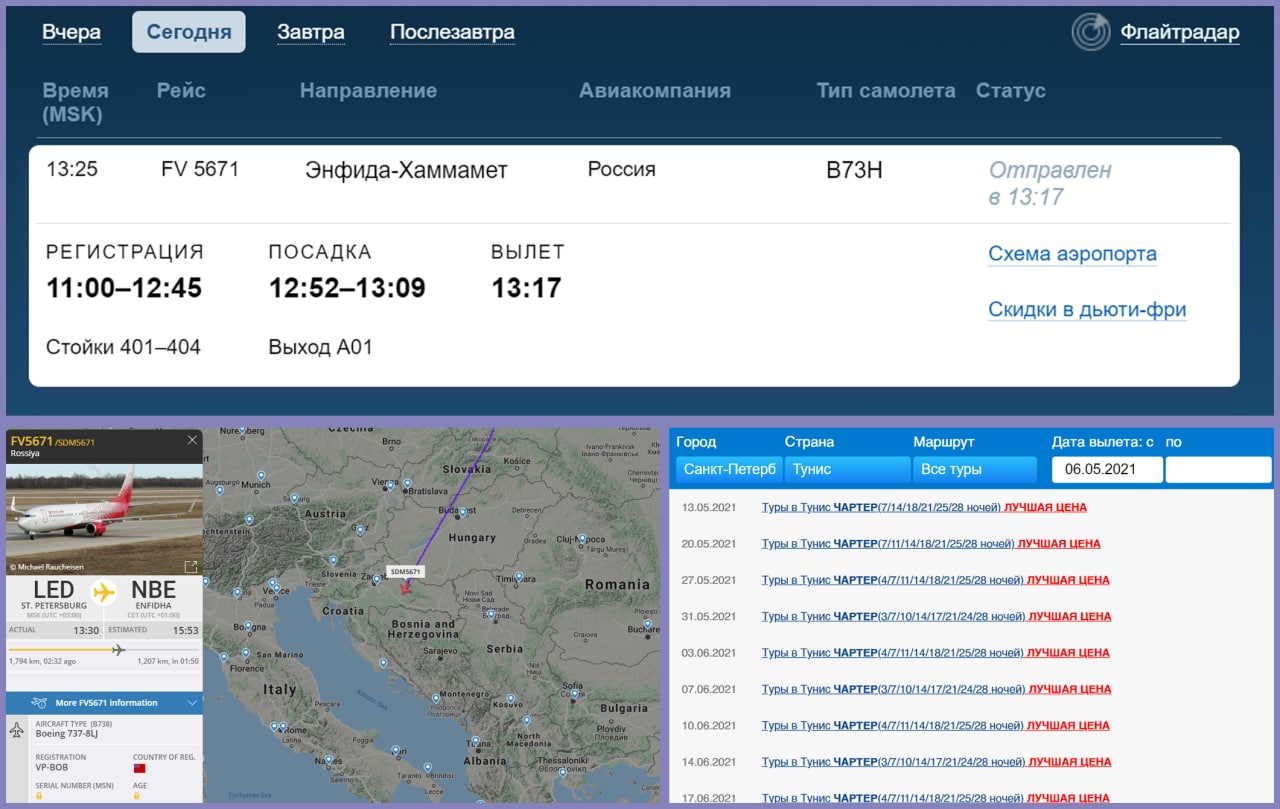Click the status 'Отправлен в 13:17'
1280x809 pixels.
pos(1050,183)
